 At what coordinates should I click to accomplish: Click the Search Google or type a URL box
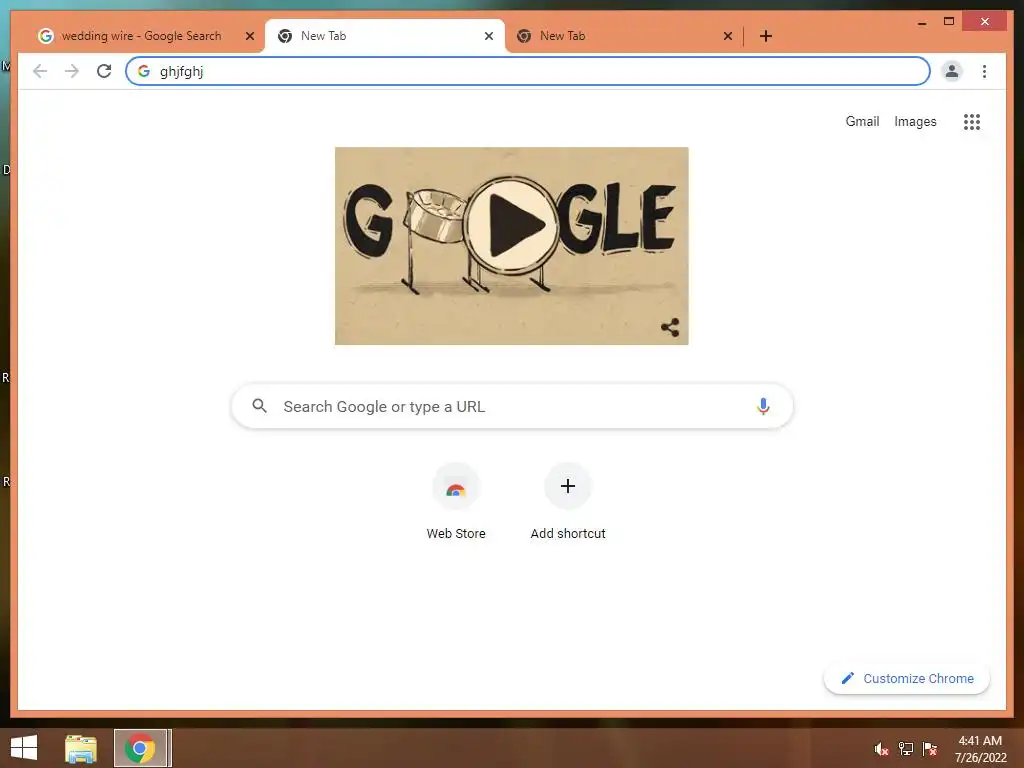(x=512, y=406)
